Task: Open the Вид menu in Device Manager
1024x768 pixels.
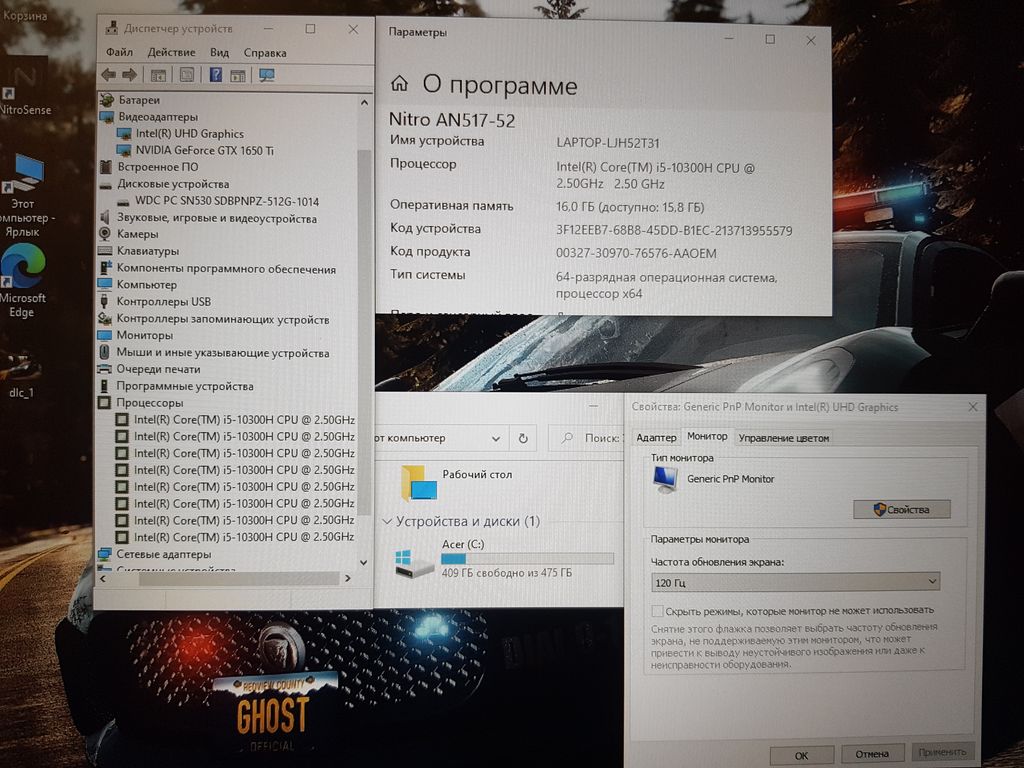Action: [220, 52]
